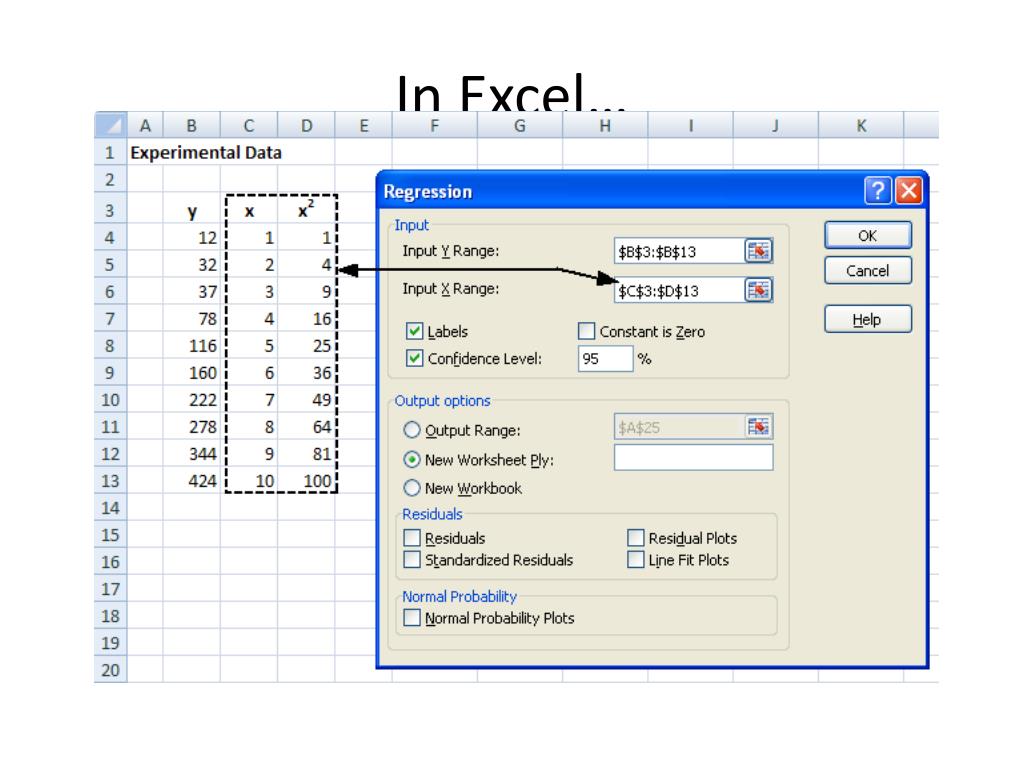Click cell containing 116

click(x=191, y=345)
